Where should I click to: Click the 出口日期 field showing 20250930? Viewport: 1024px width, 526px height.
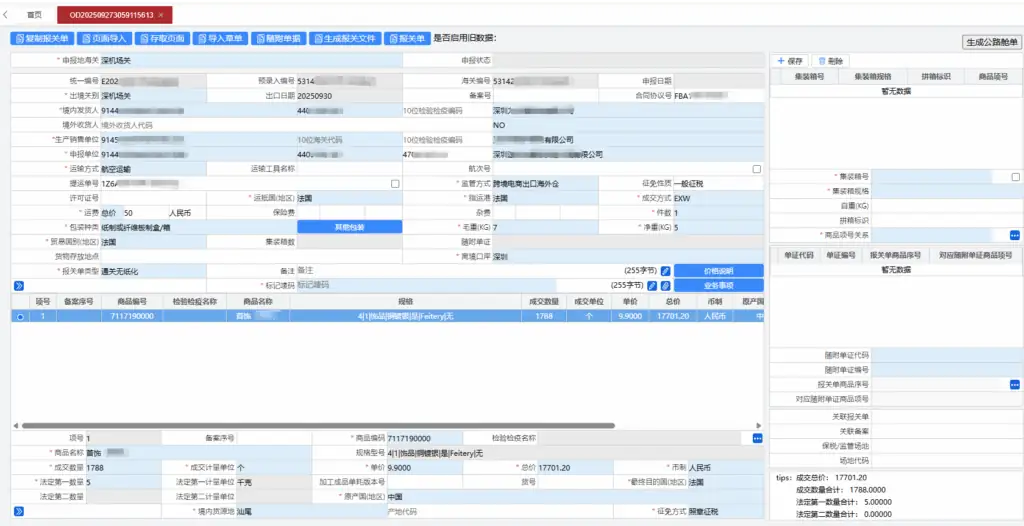tap(349, 95)
